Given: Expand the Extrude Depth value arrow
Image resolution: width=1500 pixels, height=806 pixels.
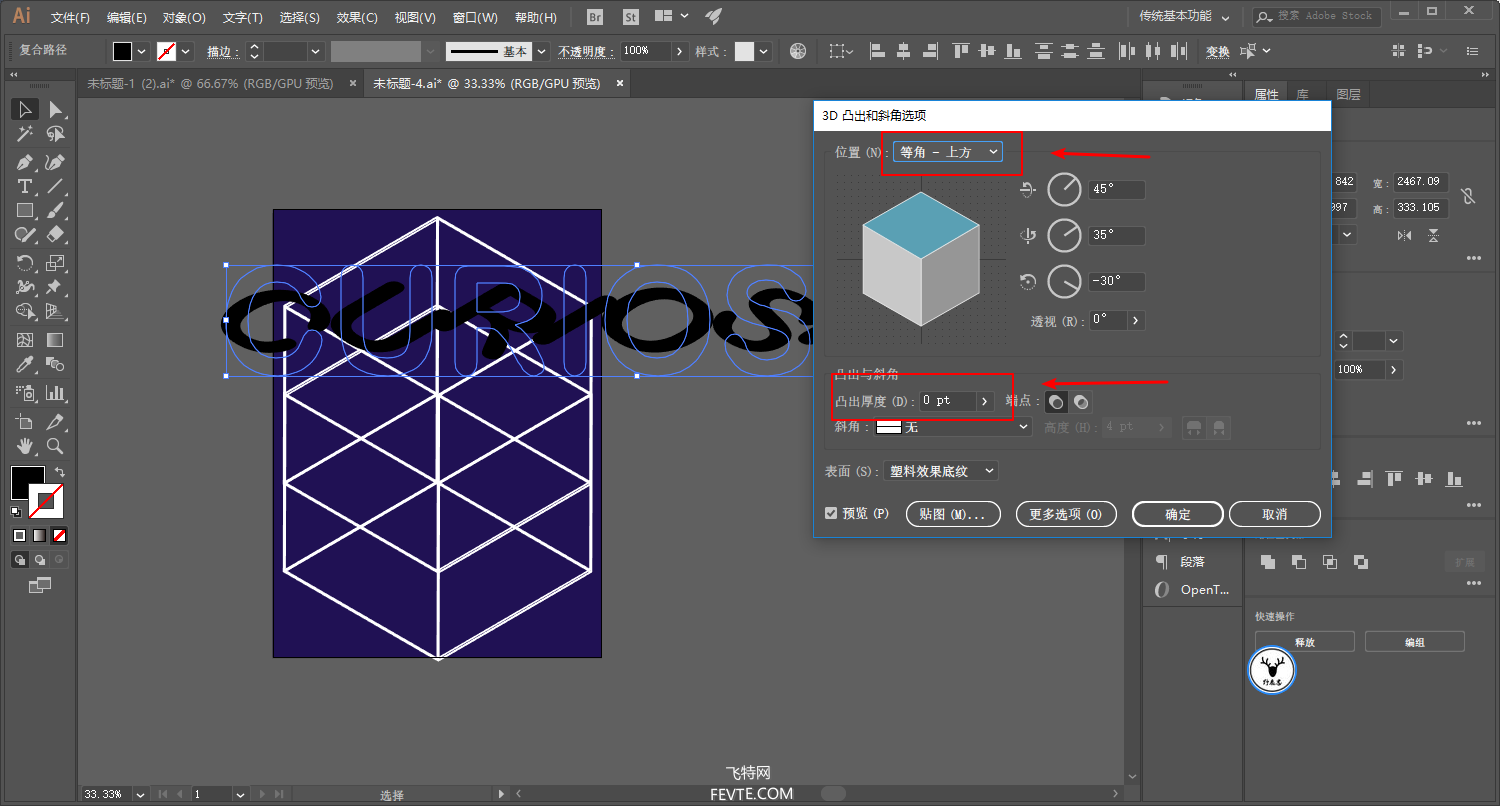Looking at the screenshot, I should pyautogui.click(x=984, y=401).
